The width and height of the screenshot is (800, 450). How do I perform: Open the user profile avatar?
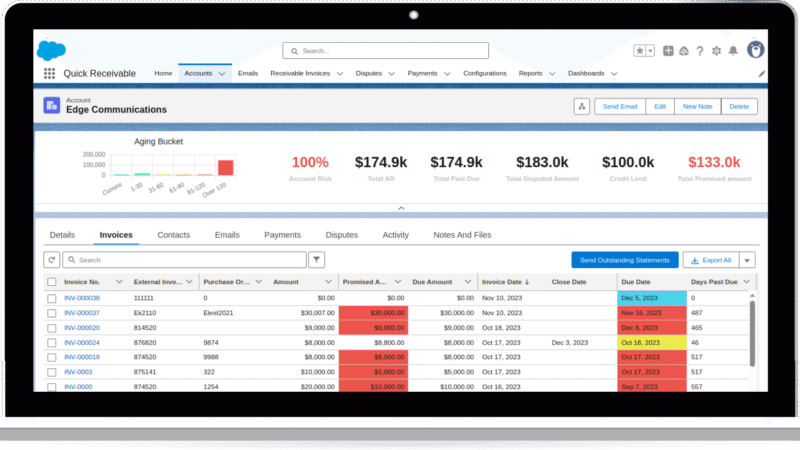[756, 50]
